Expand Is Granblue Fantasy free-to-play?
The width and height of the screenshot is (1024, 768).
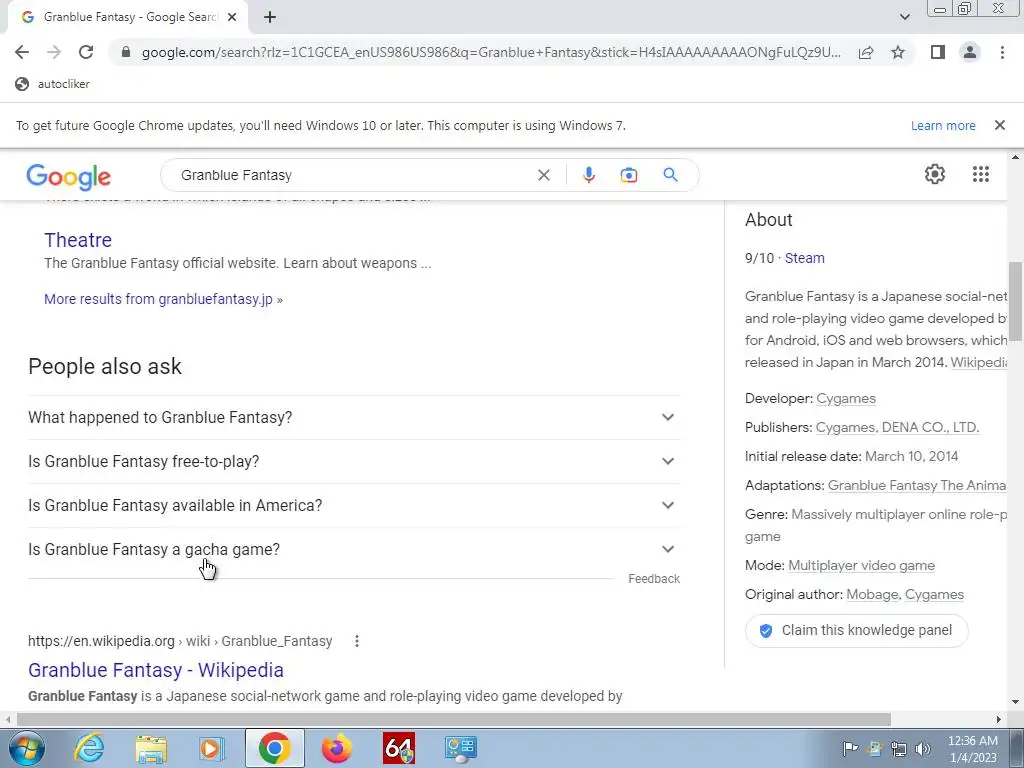tap(353, 461)
